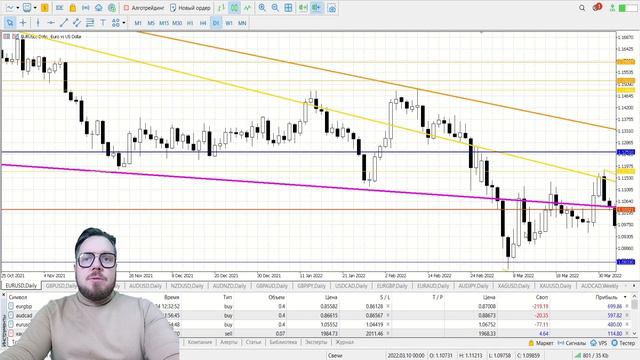Screen dimensions: 640x360
Task: Remove S/L on the eurgbp row
Action: point(388,306)
